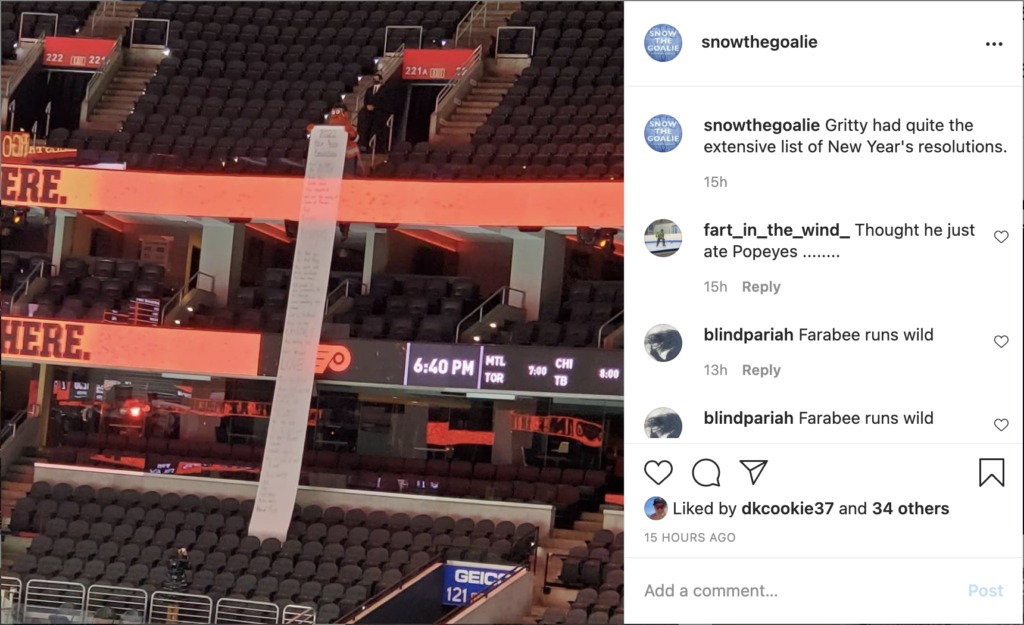The height and width of the screenshot is (625, 1024).
Task: Click the Add a comment field
Action: point(800,590)
